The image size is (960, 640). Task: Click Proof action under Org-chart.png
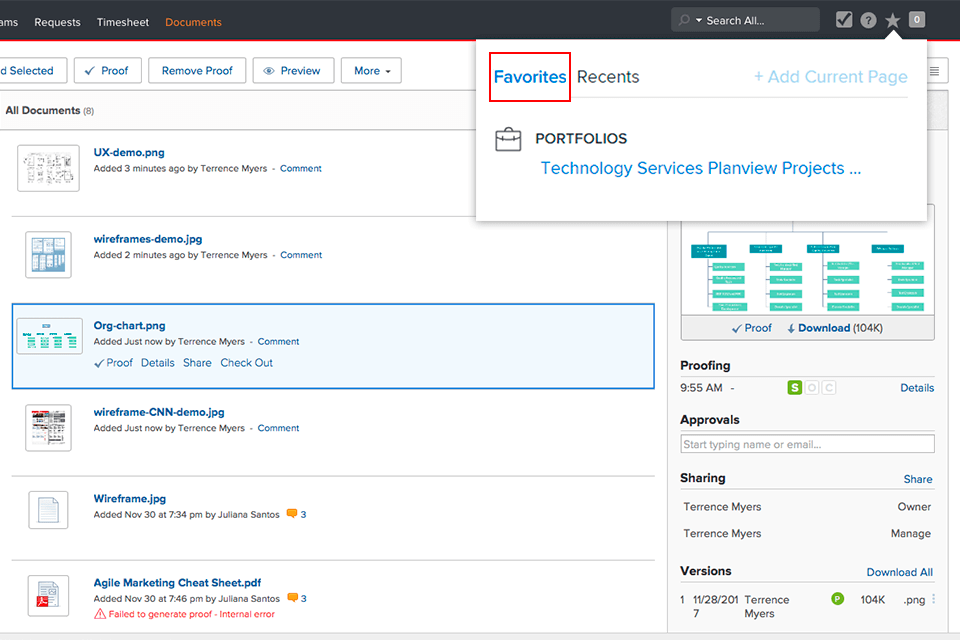[113, 363]
